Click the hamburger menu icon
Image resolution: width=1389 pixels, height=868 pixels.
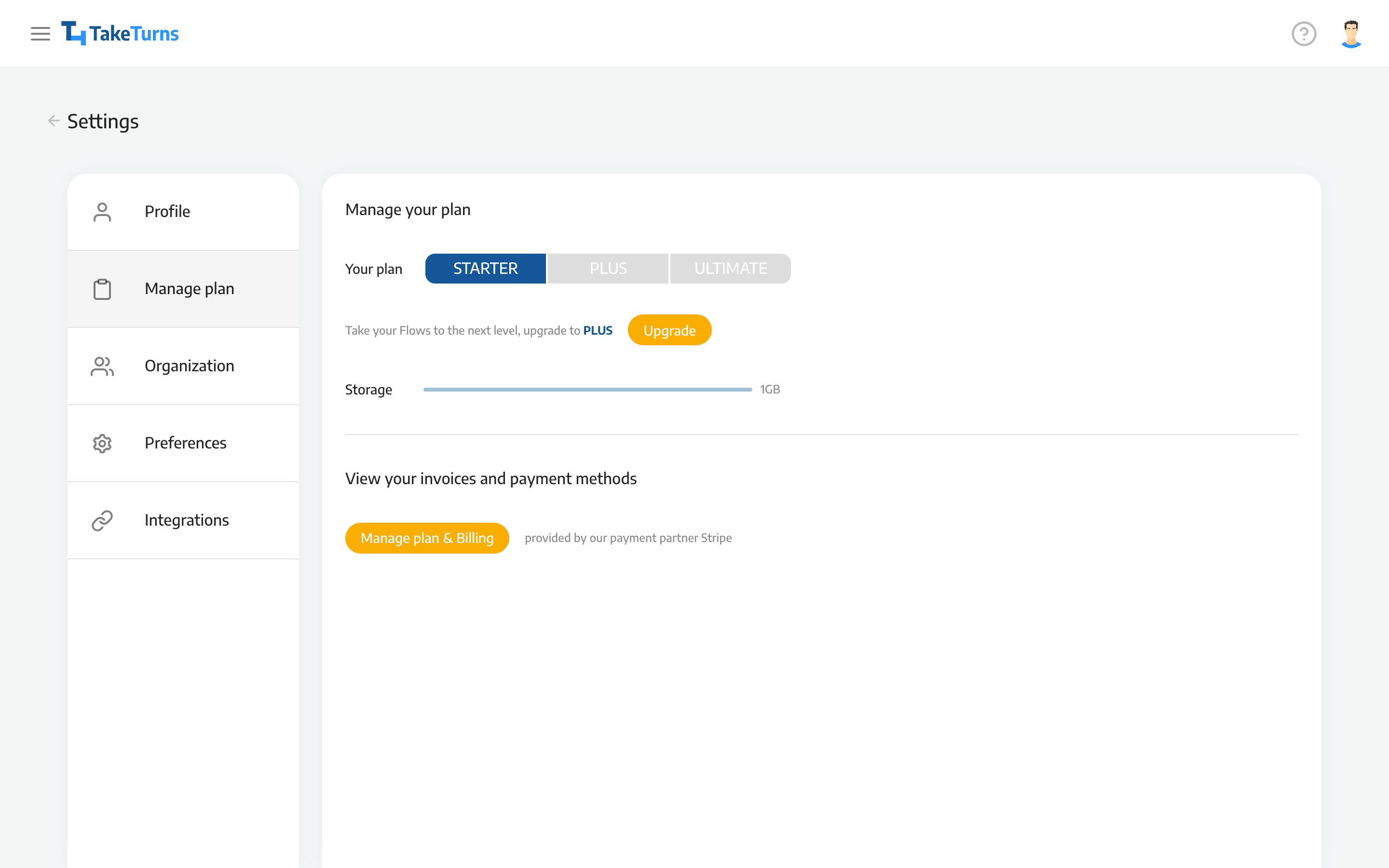(x=41, y=33)
